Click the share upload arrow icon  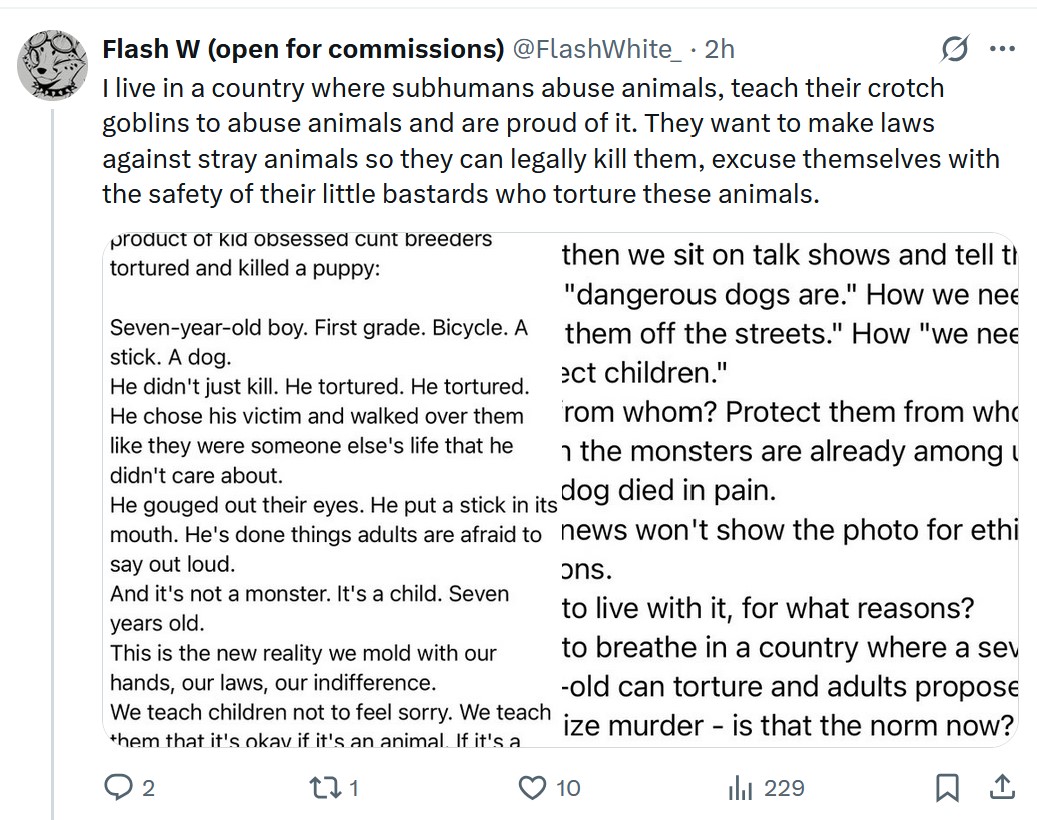1001,787
